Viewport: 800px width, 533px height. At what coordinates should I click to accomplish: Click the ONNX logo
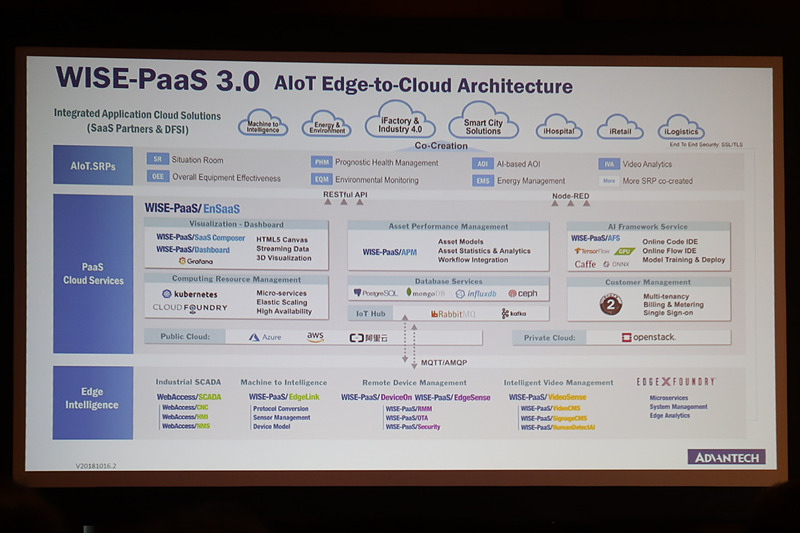coord(616,264)
